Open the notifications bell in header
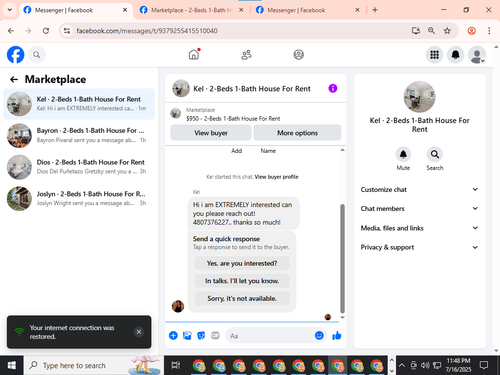 [x=456, y=55]
